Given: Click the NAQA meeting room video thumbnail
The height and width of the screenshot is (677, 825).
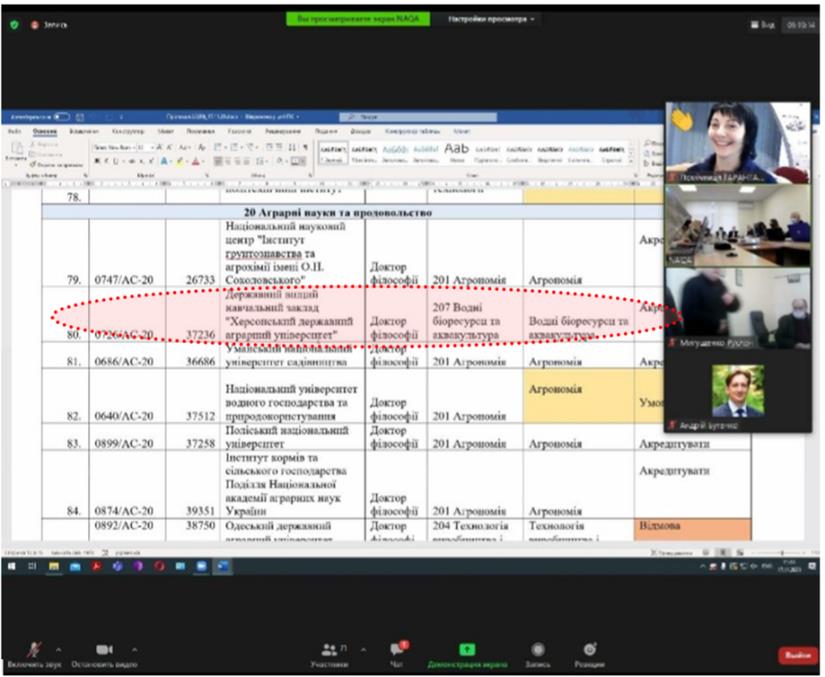Looking at the screenshot, I should pyautogui.click(x=738, y=226).
